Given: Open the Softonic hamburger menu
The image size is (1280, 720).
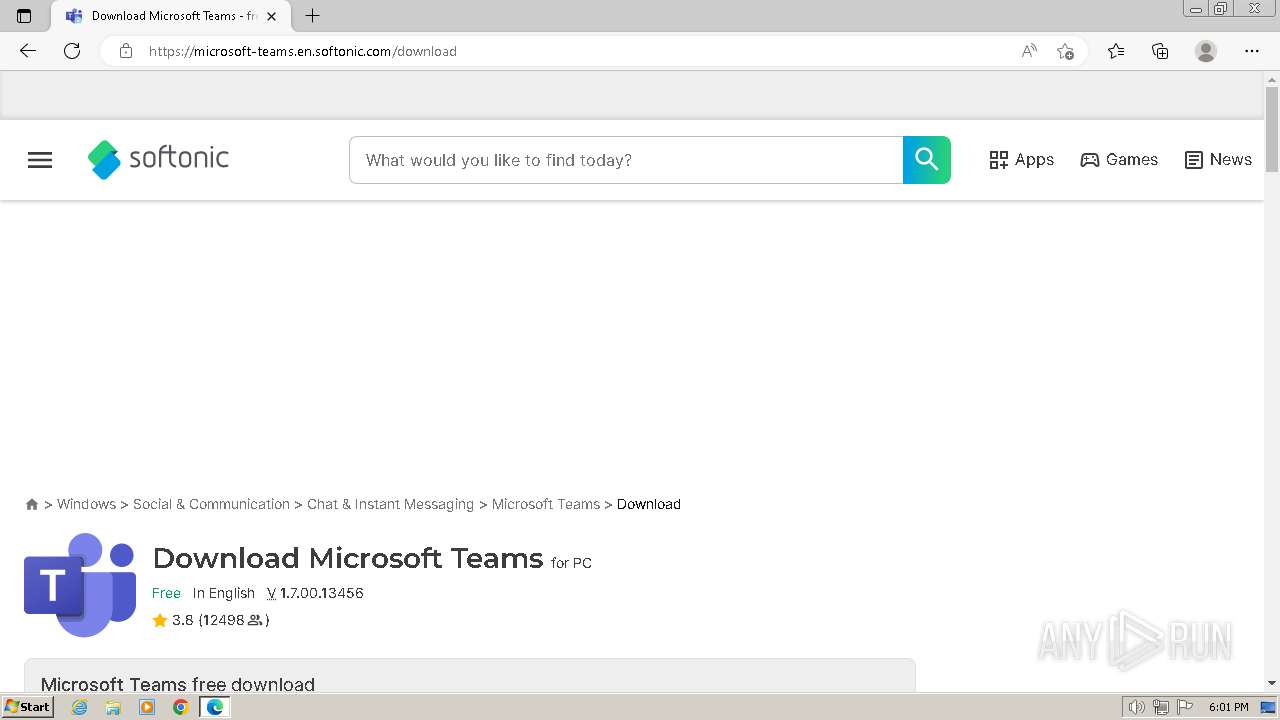Looking at the screenshot, I should (40, 160).
